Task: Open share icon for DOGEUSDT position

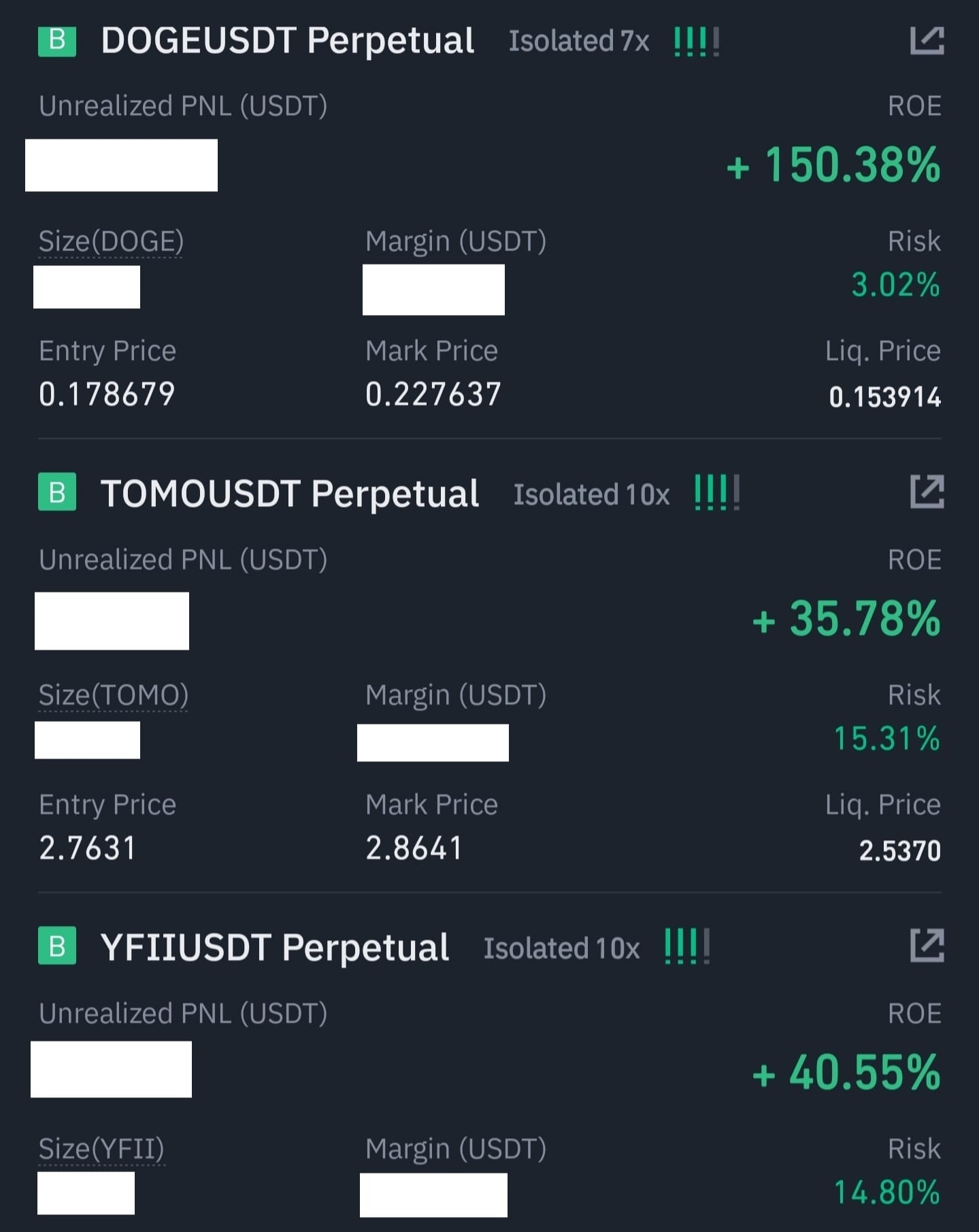Action: (927, 41)
